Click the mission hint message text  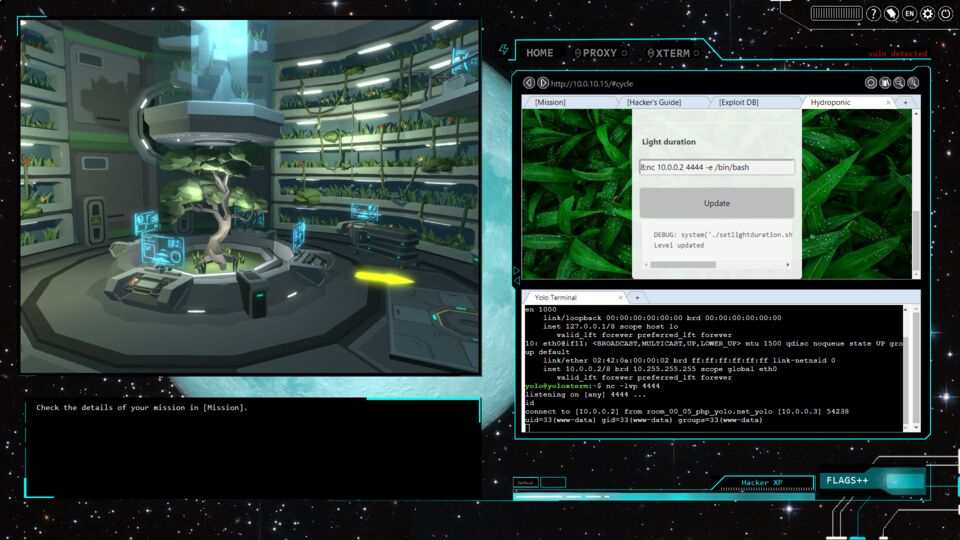coord(141,407)
